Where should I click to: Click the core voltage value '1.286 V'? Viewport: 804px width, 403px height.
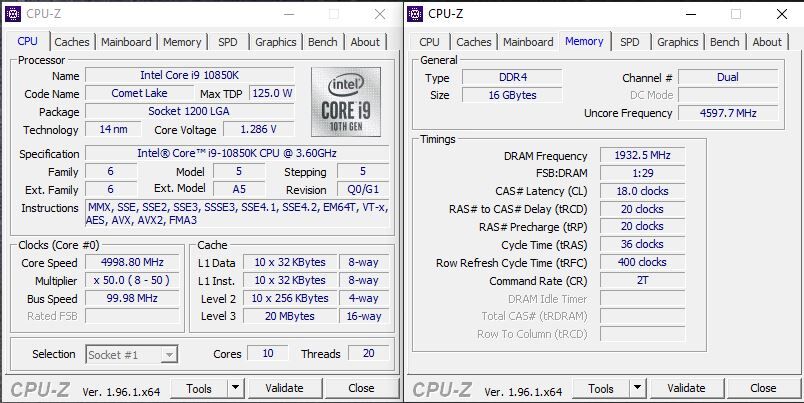coord(259,129)
